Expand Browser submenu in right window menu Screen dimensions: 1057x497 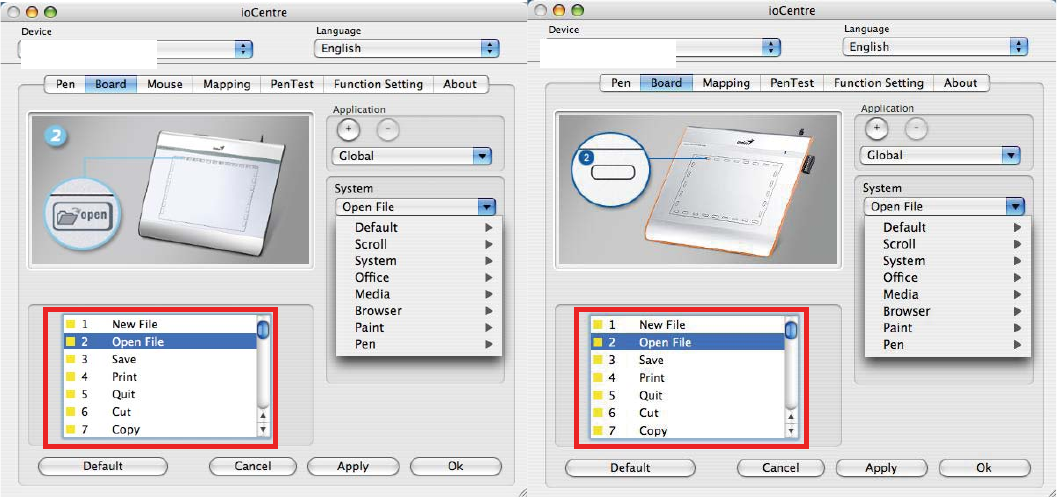[x=947, y=311]
